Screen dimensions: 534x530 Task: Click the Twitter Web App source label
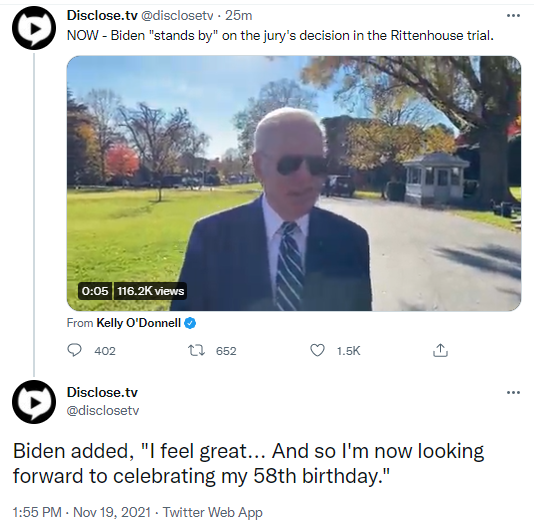click(213, 512)
